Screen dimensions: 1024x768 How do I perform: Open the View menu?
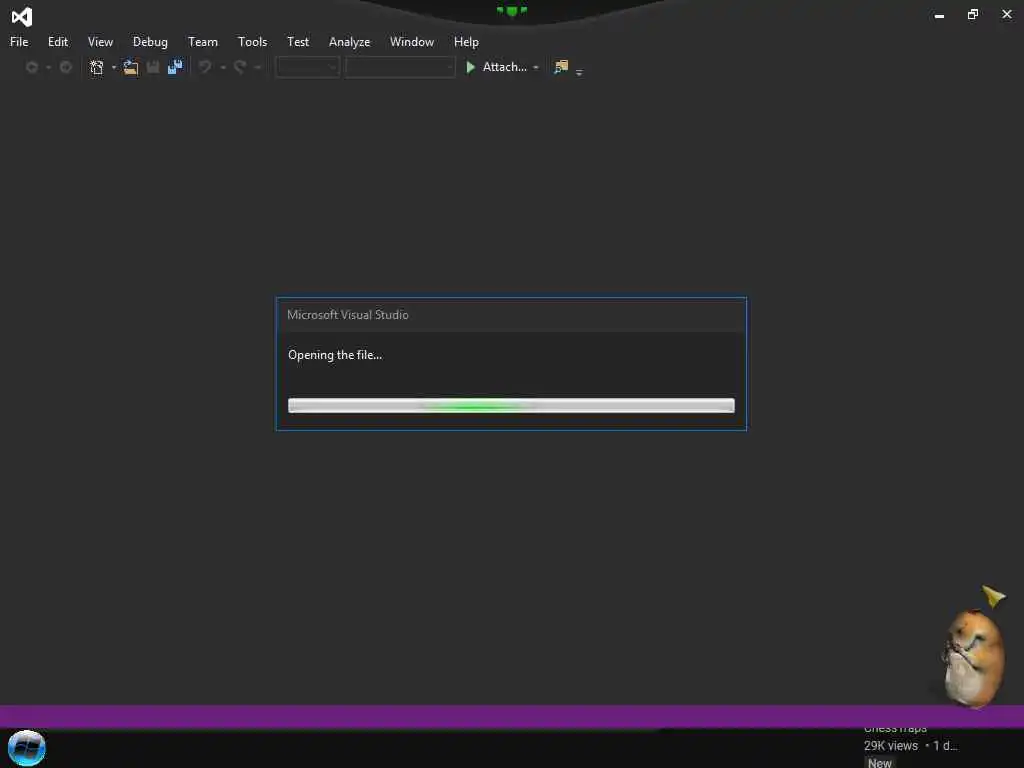pos(100,42)
